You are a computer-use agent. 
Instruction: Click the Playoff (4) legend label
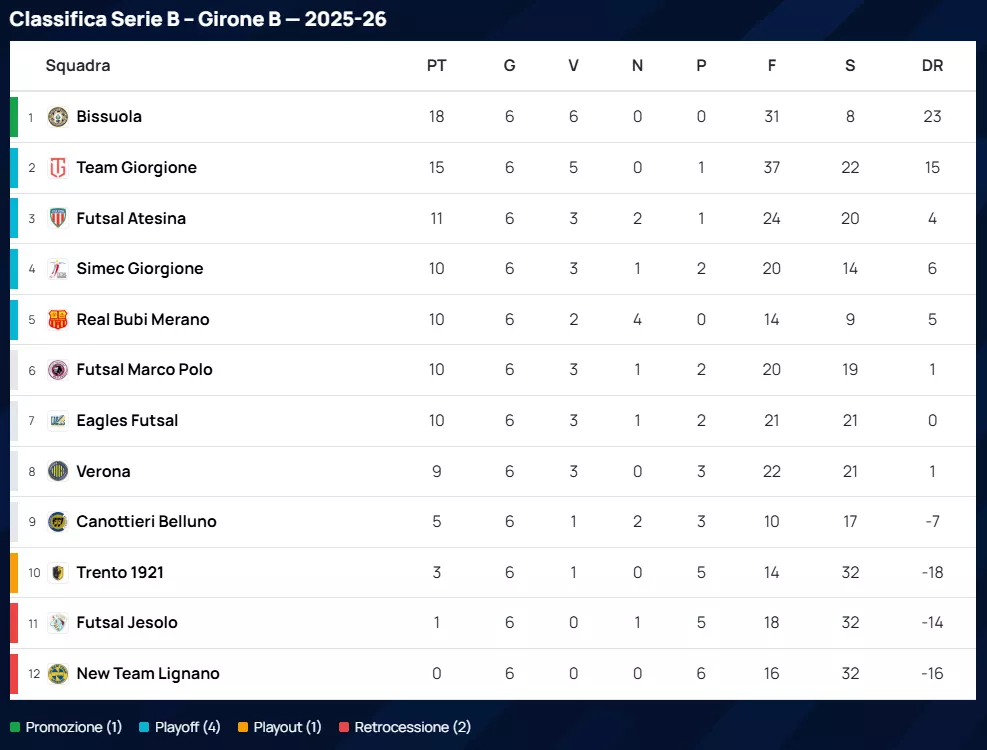(x=187, y=728)
